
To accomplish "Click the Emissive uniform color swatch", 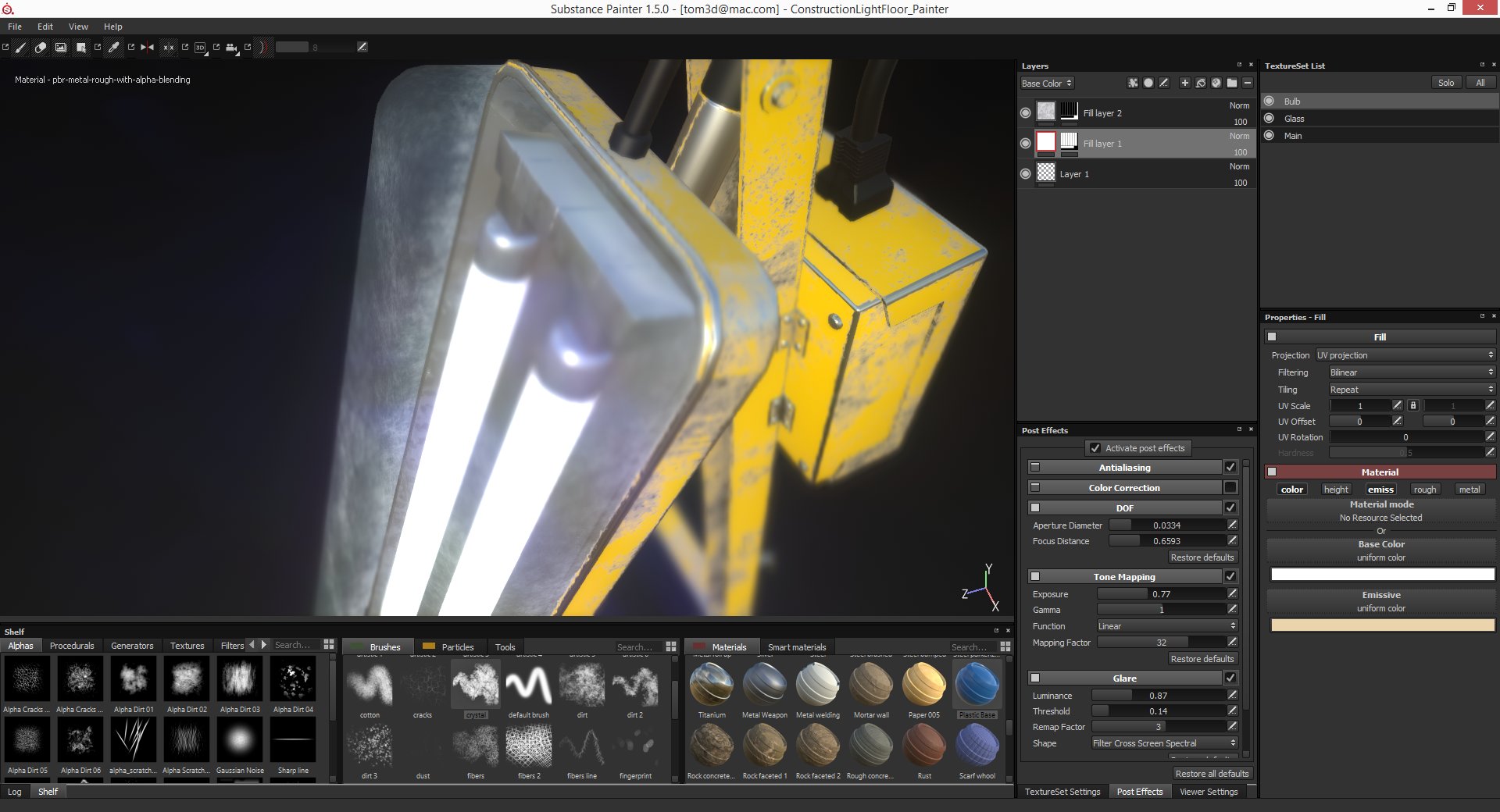I will [x=1380, y=625].
